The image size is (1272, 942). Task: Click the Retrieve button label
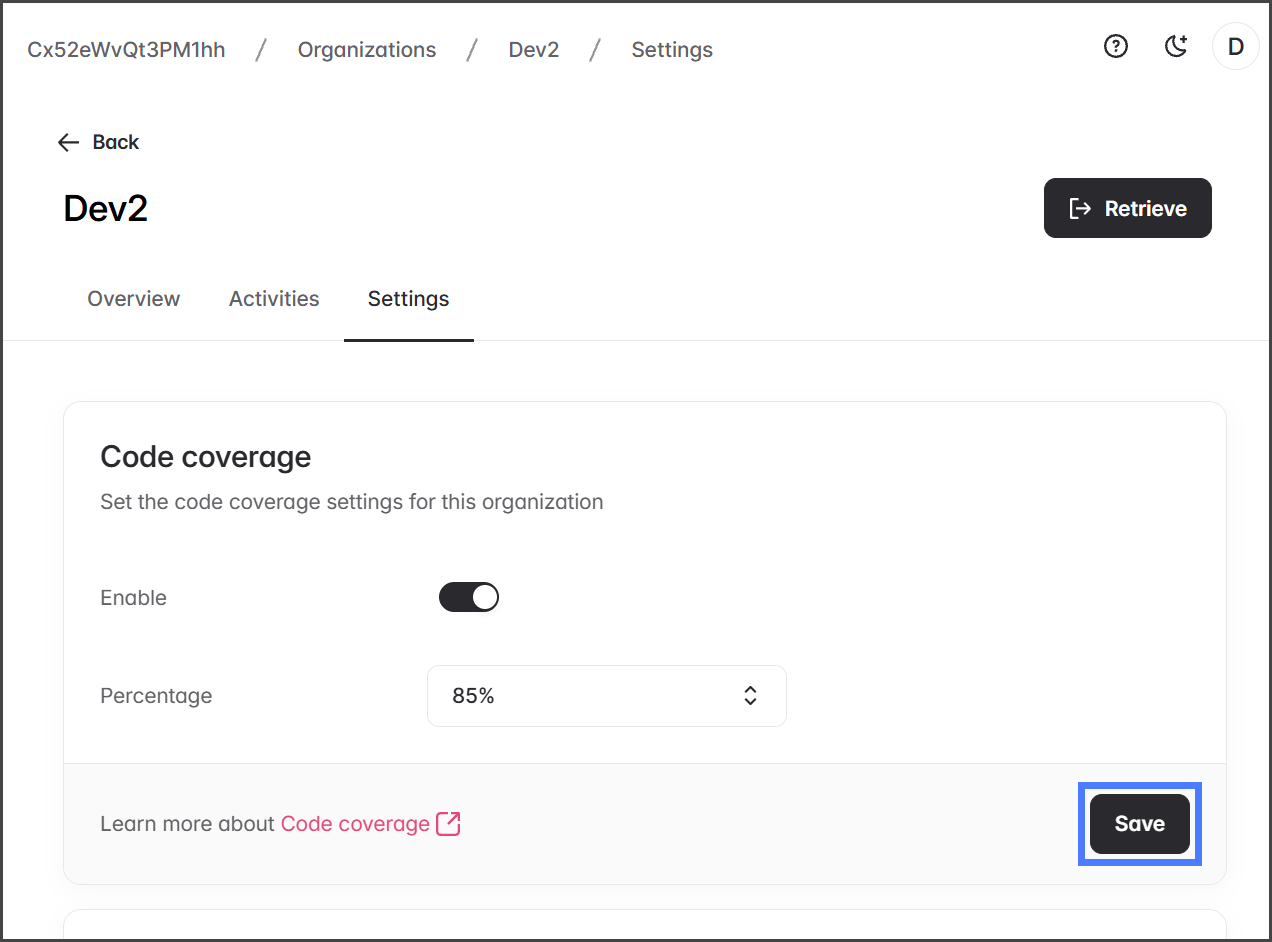click(x=1146, y=209)
